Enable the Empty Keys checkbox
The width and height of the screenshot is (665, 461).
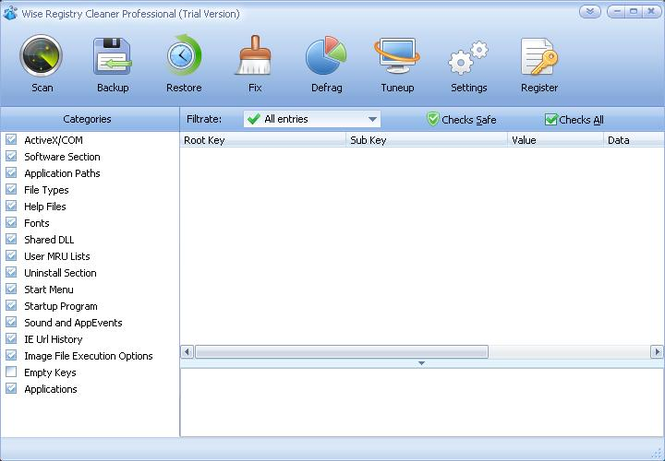point(11,372)
